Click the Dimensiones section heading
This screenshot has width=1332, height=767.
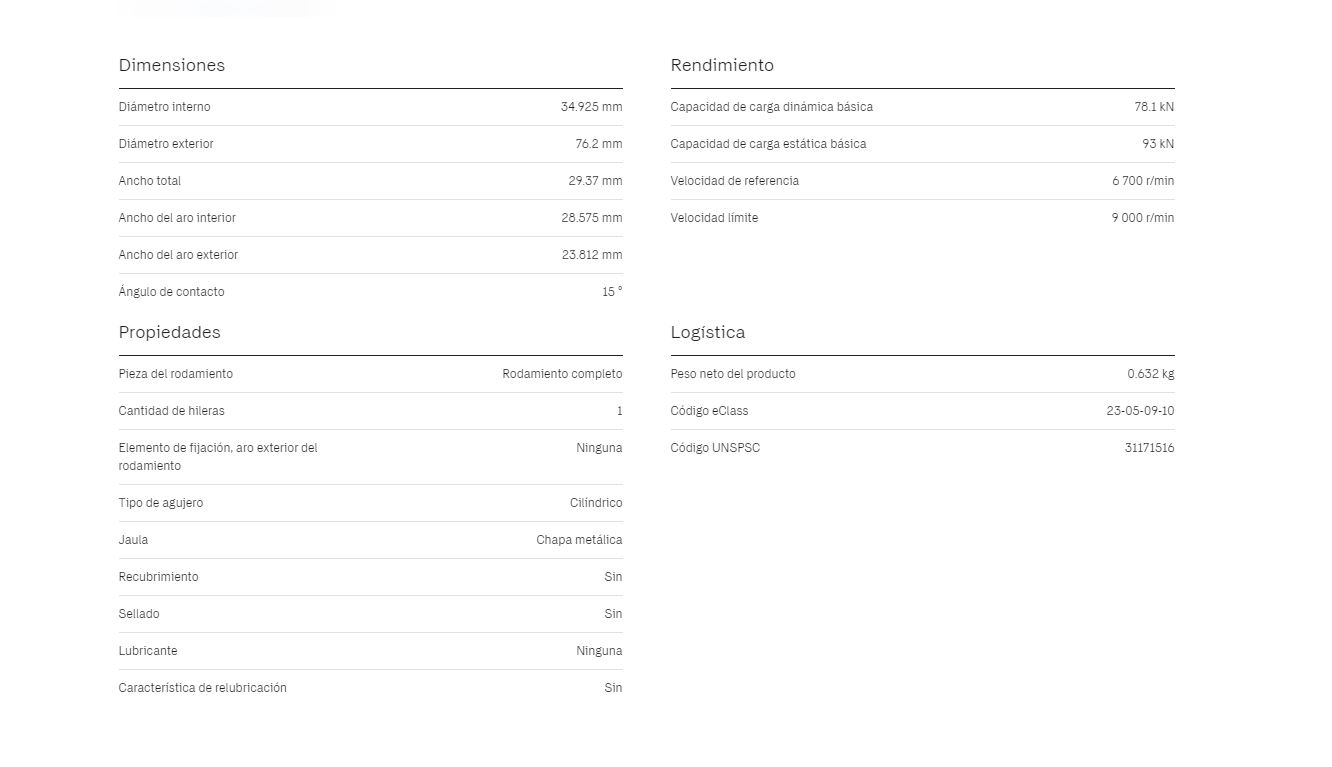click(x=171, y=65)
